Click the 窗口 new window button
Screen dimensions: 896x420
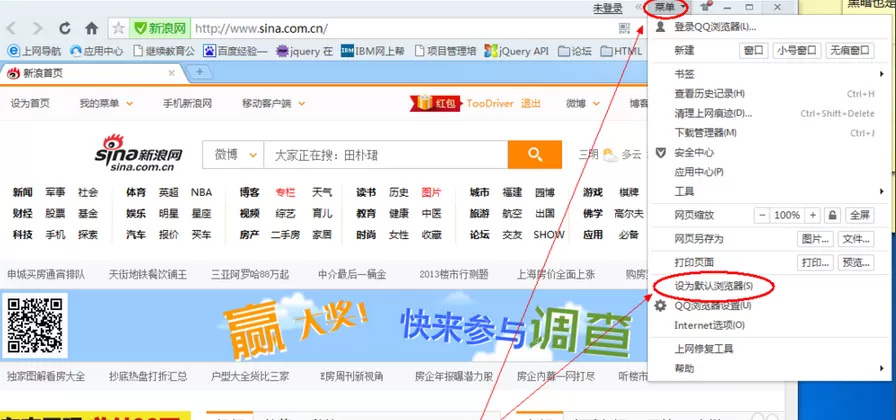(754, 50)
